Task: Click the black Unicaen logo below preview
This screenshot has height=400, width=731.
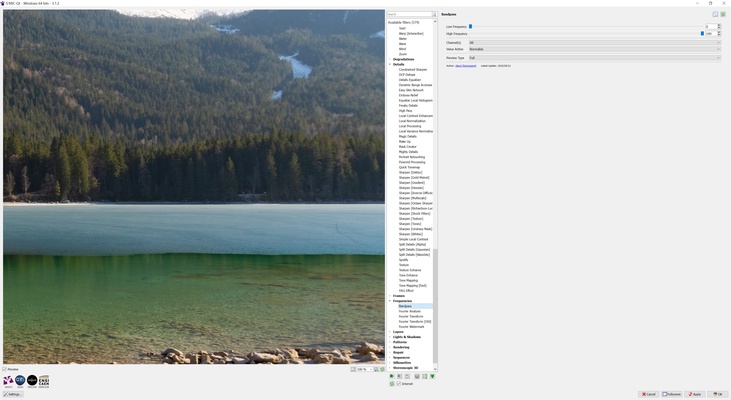Action: (x=32, y=381)
